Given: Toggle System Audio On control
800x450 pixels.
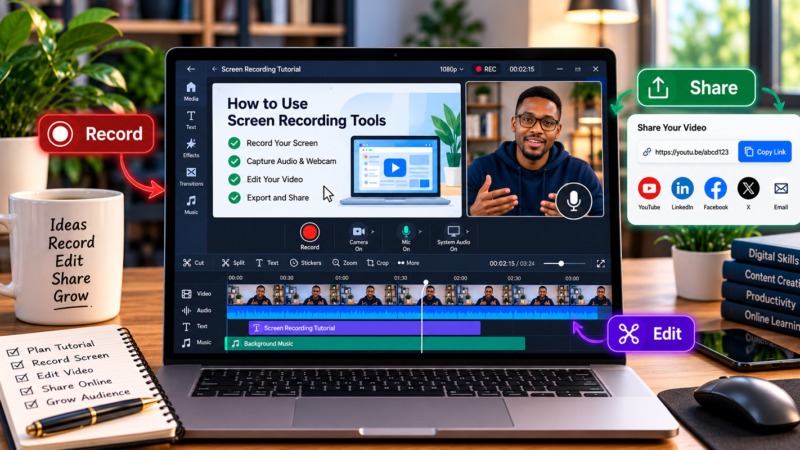Looking at the screenshot, I should (x=453, y=238).
